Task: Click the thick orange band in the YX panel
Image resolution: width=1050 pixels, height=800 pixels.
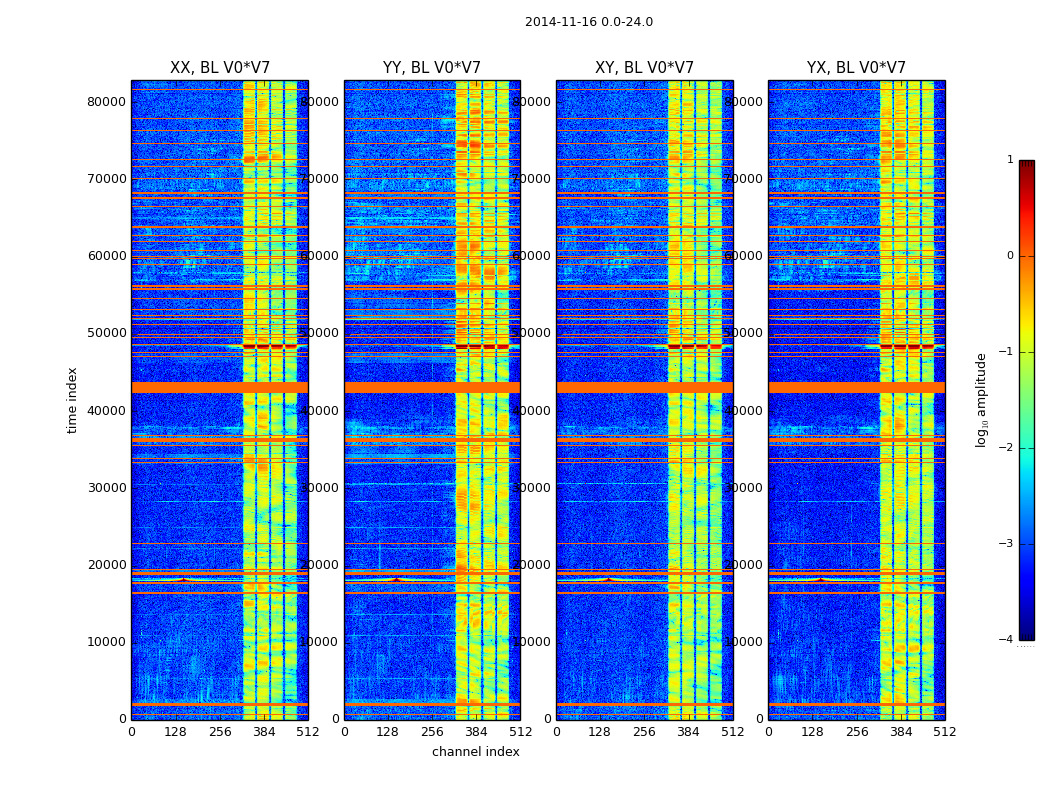Action: click(x=856, y=387)
